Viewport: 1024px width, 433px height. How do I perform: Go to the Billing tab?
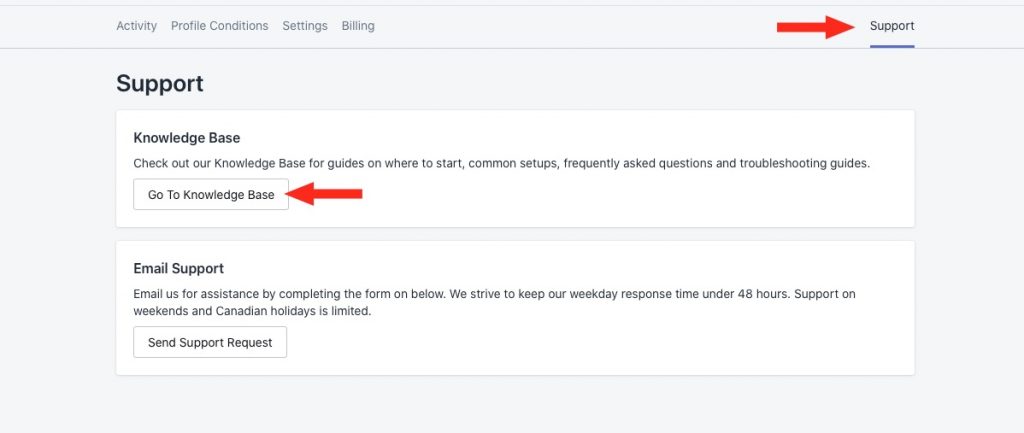pos(358,26)
